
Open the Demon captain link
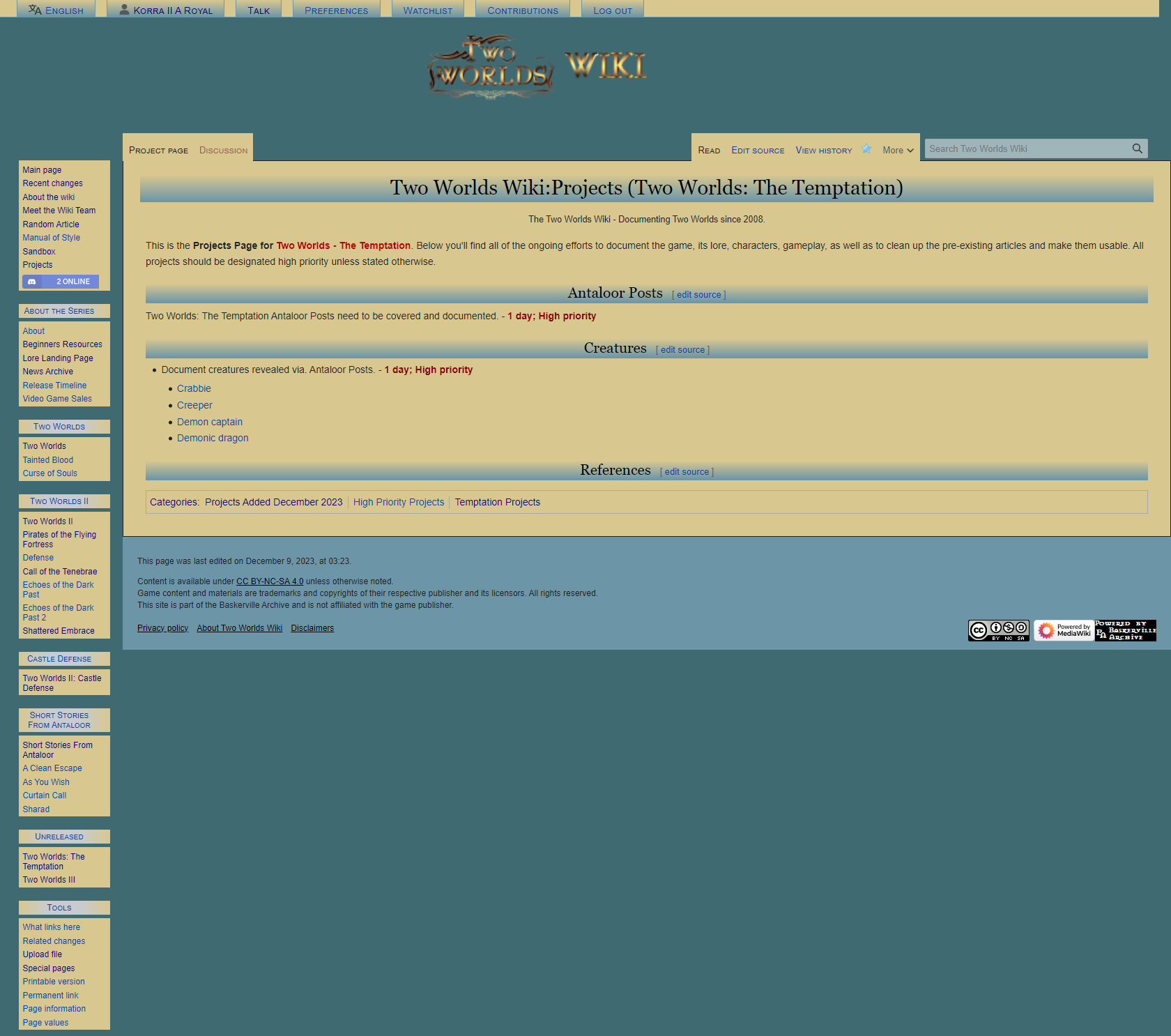click(210, 422)
